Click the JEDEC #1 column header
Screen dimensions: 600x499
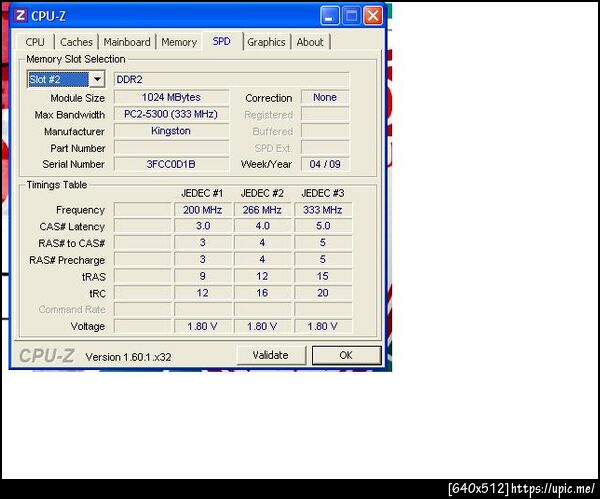tap(202, 193)
